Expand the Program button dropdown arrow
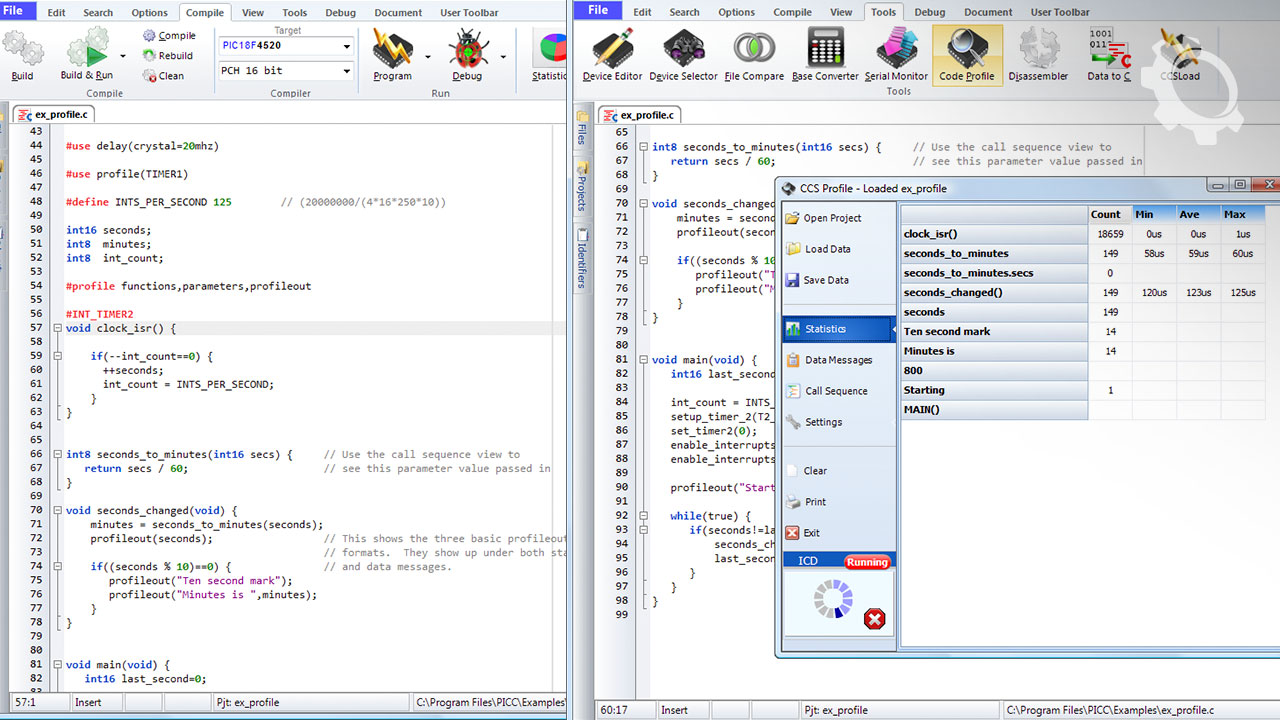 click(x=426, y=57)
